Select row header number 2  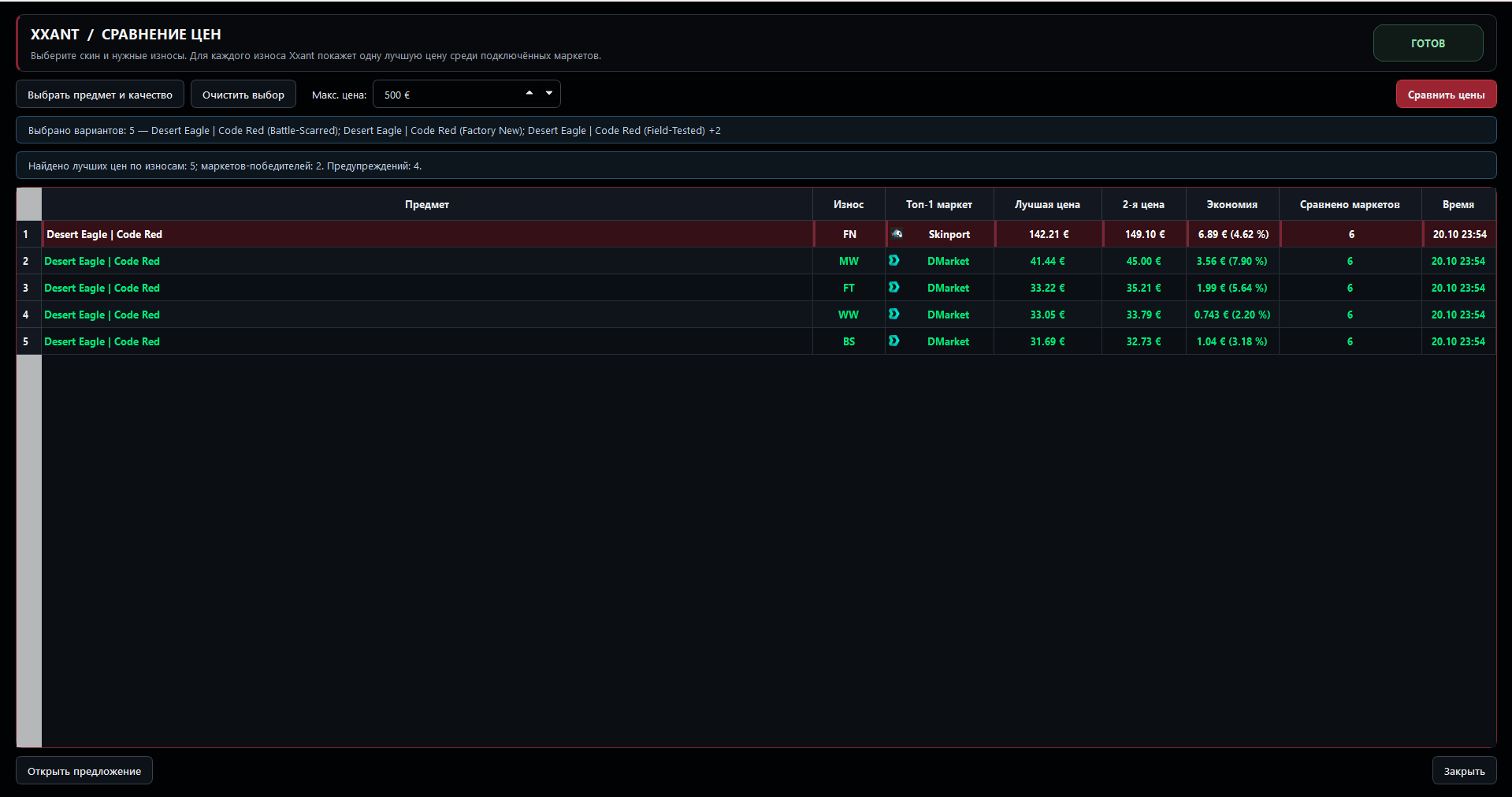pyautogui.click(x=28, y=261)
